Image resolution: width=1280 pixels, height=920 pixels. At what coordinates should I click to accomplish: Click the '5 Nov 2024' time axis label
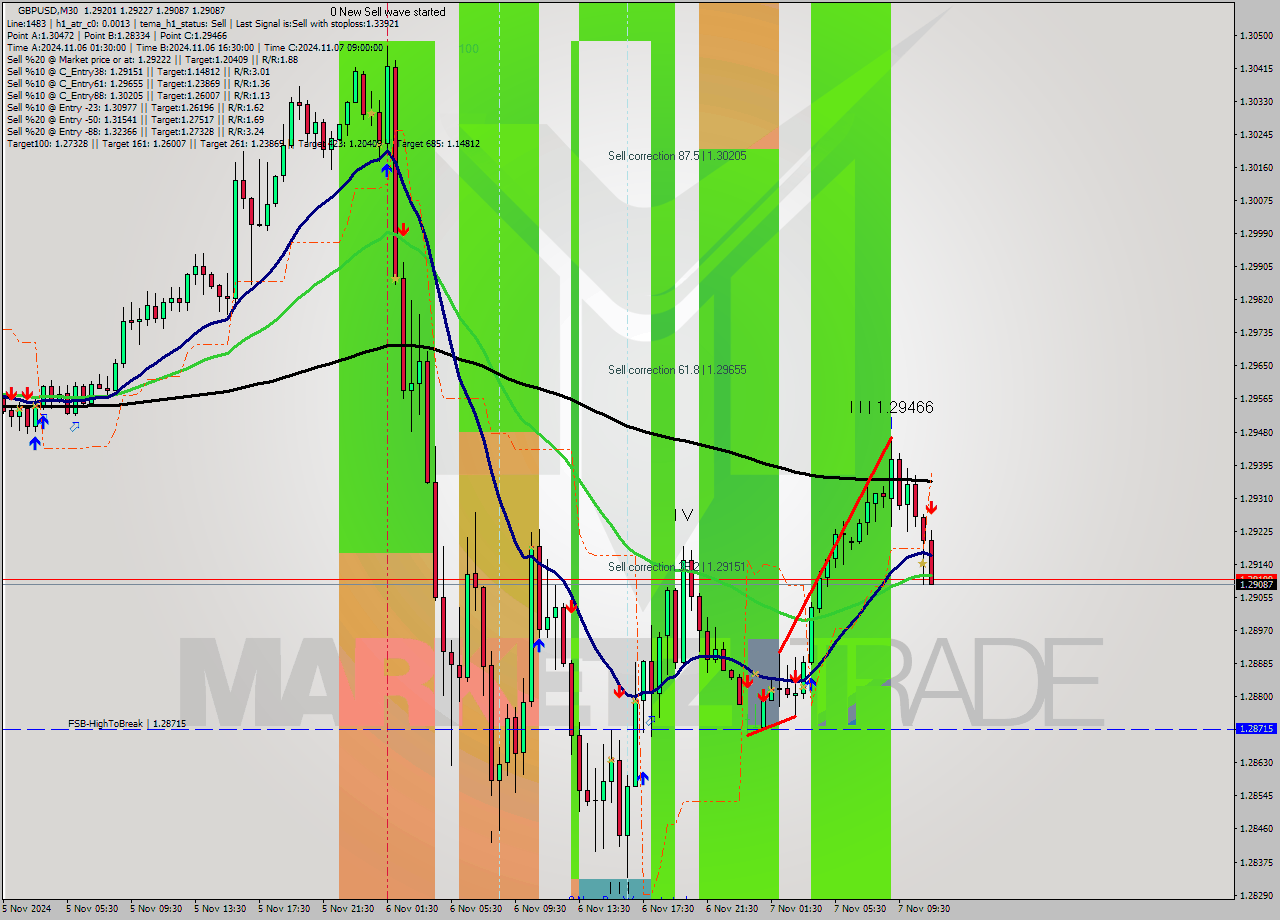tap(27, 909)
